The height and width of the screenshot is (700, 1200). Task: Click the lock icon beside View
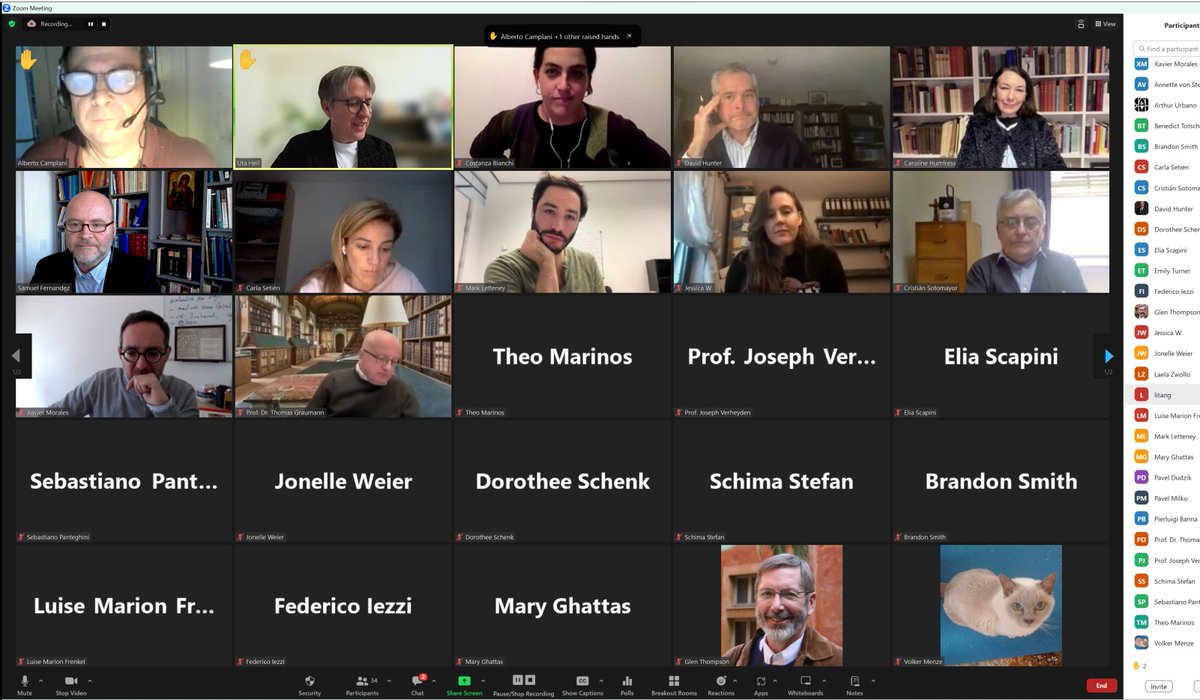[x=1081, y=24]
